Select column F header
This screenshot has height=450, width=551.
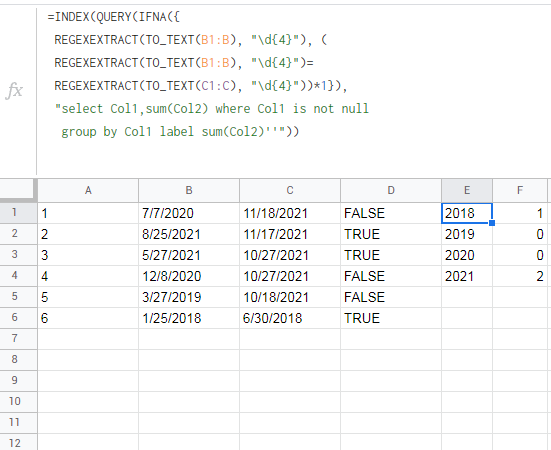[520, 190]
